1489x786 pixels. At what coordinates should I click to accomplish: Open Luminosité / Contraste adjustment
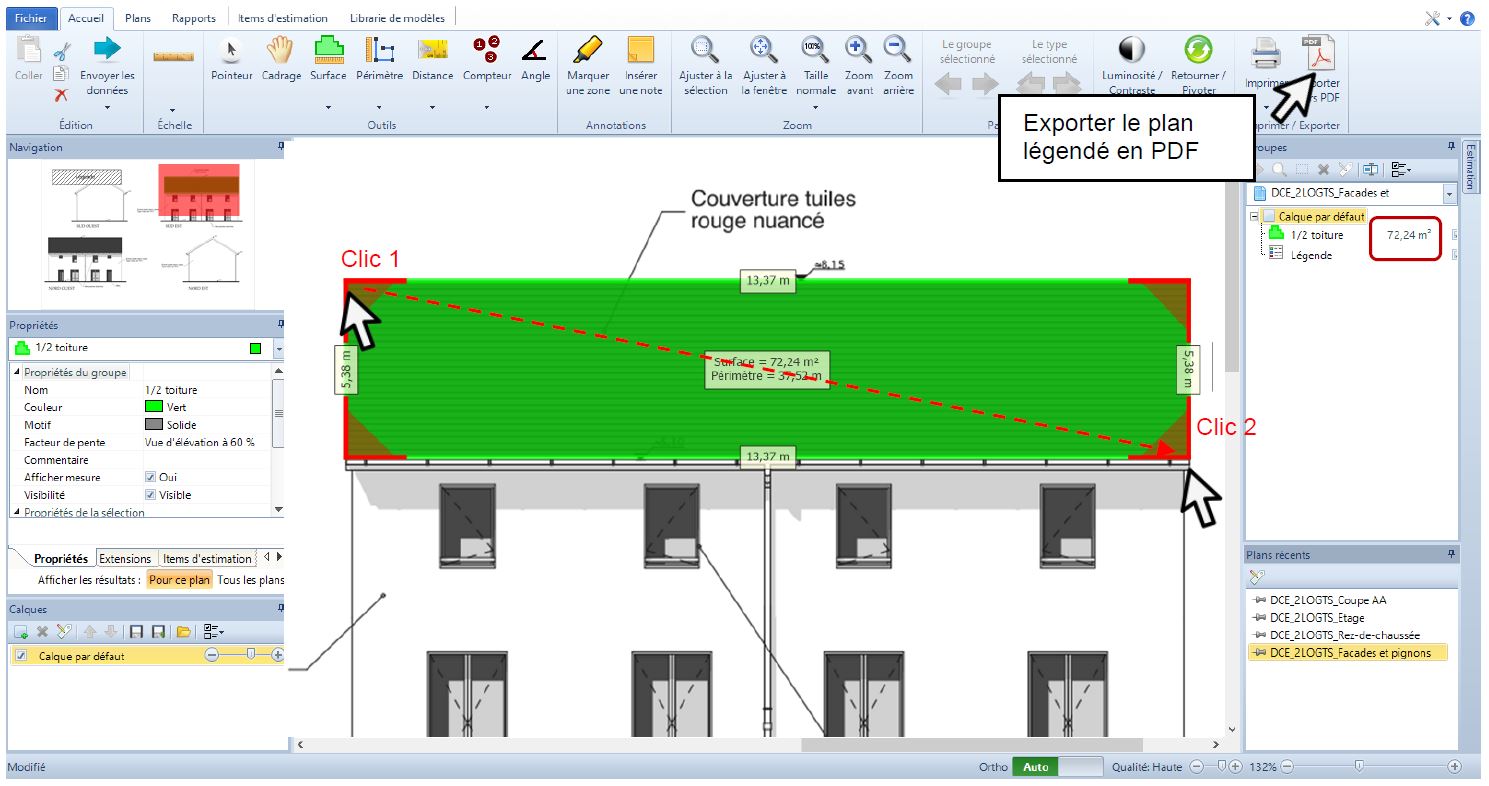tap(1131, 64)
